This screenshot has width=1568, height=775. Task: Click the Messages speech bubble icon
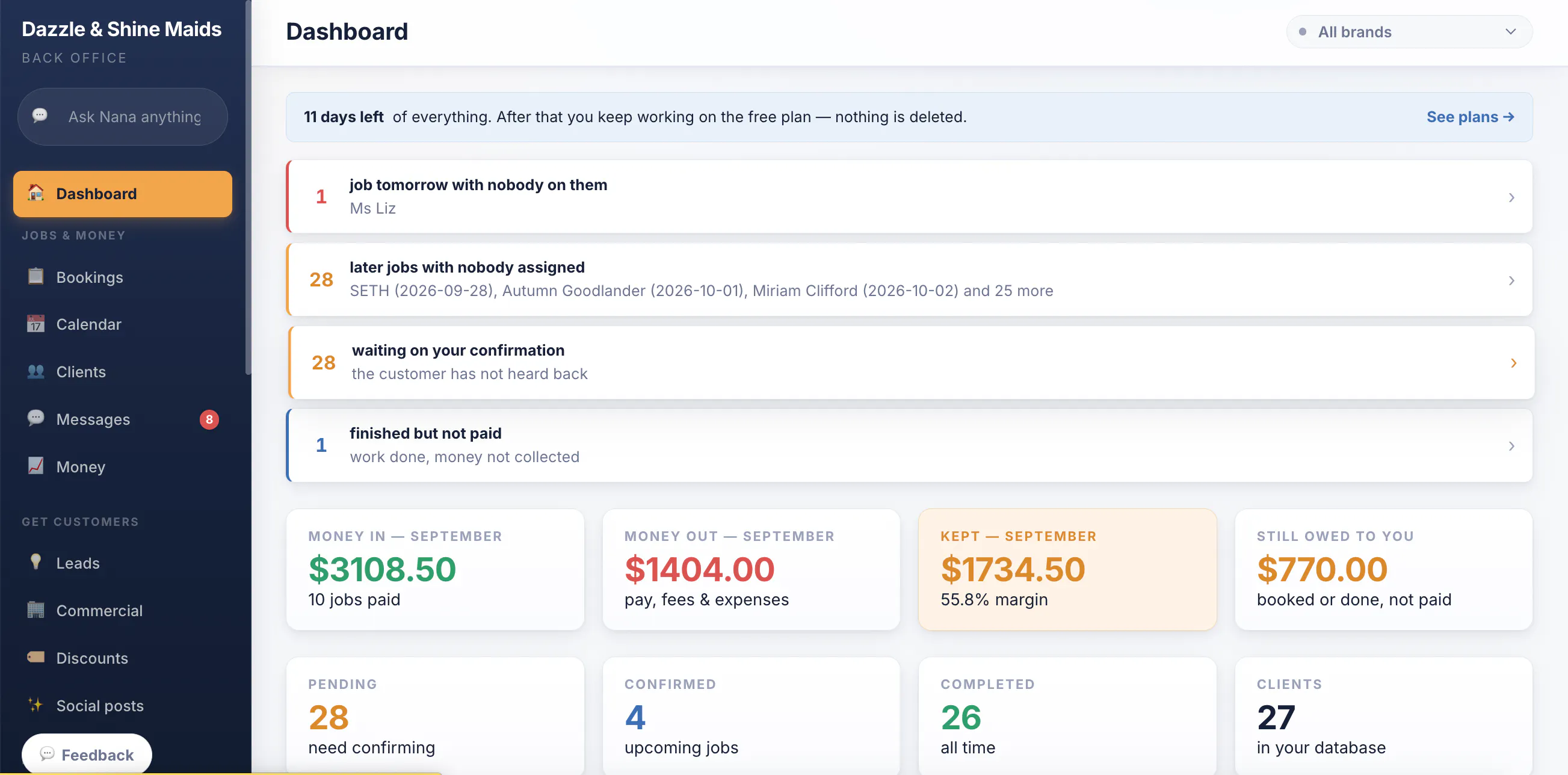point(36,418)
